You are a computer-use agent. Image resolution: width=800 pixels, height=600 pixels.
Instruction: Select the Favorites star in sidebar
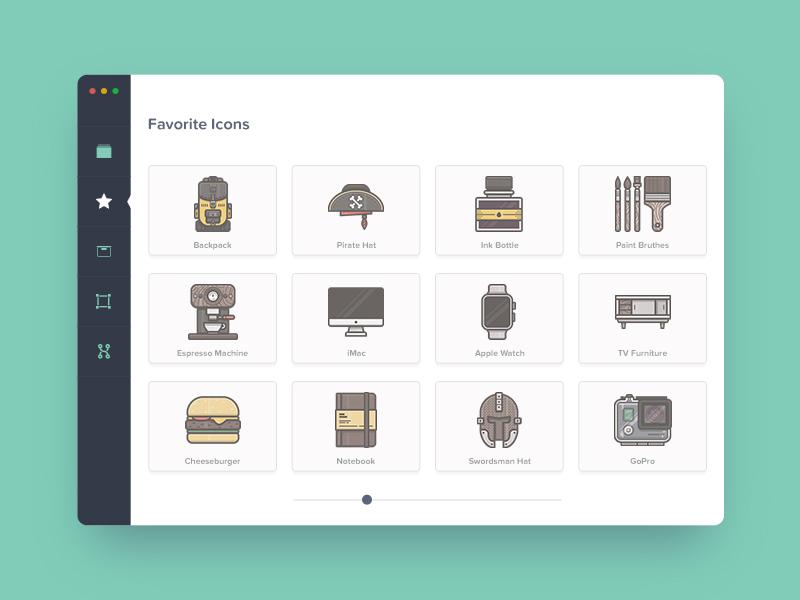click(104, 201)
